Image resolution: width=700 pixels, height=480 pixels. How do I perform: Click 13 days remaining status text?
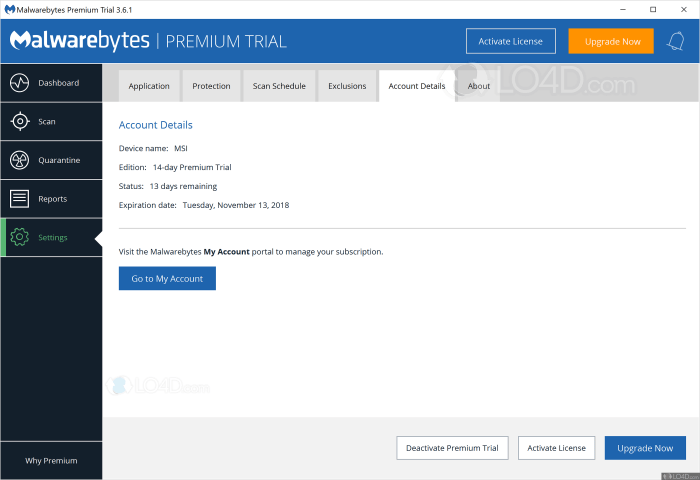click(x=183, y=186)
